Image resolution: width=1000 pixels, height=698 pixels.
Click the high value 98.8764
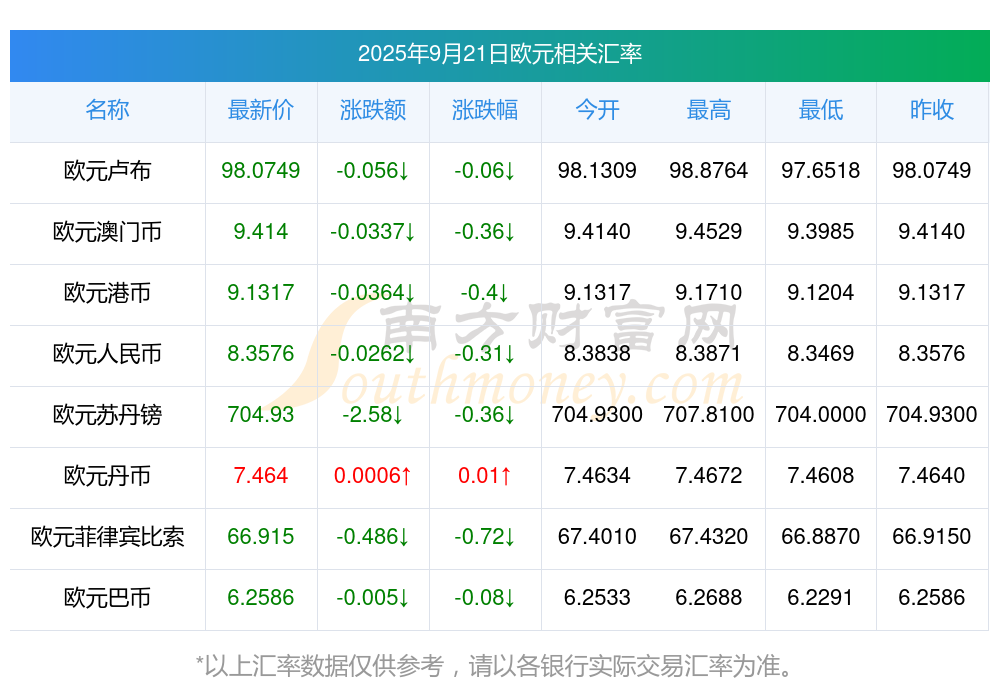click(x=709, y=171)
